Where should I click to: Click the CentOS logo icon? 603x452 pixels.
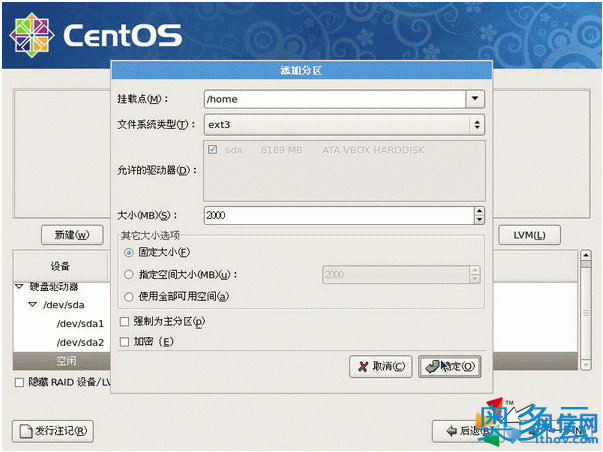point(32,35)
